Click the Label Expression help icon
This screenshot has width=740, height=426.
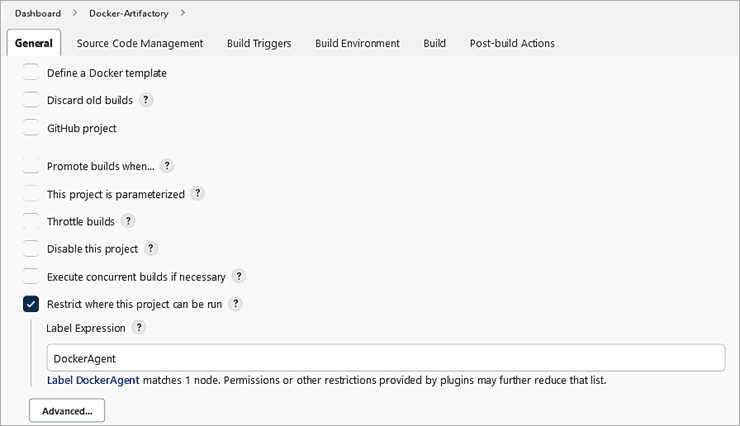click(139, 327)
